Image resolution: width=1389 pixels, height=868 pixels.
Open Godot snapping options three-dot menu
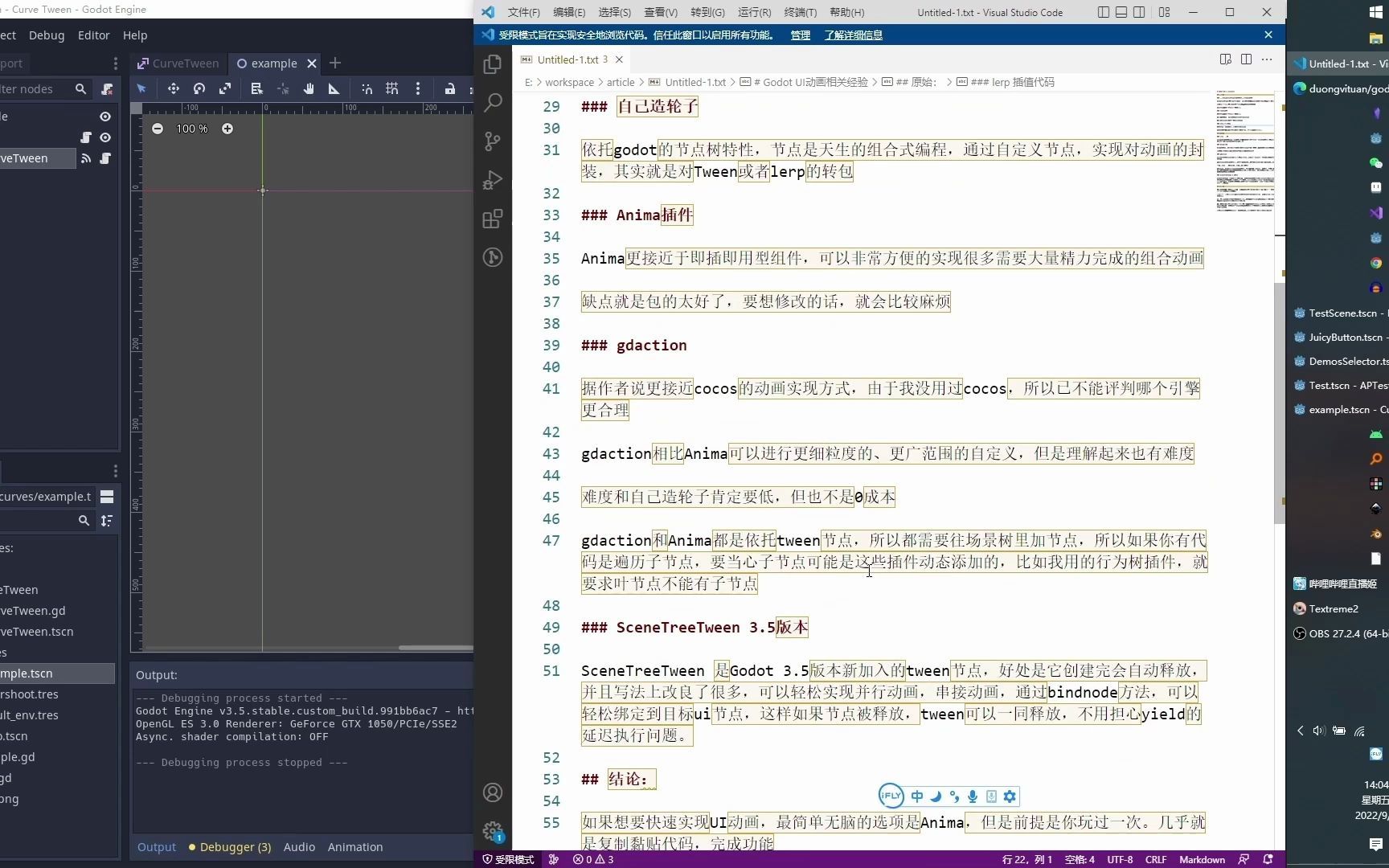coord(418,89)
